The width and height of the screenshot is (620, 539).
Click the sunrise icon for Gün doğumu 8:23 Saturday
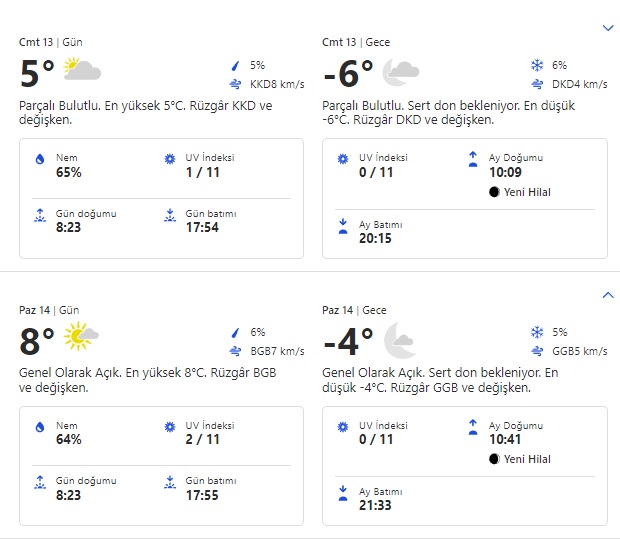pyautogui.click(x=40, y=214)
